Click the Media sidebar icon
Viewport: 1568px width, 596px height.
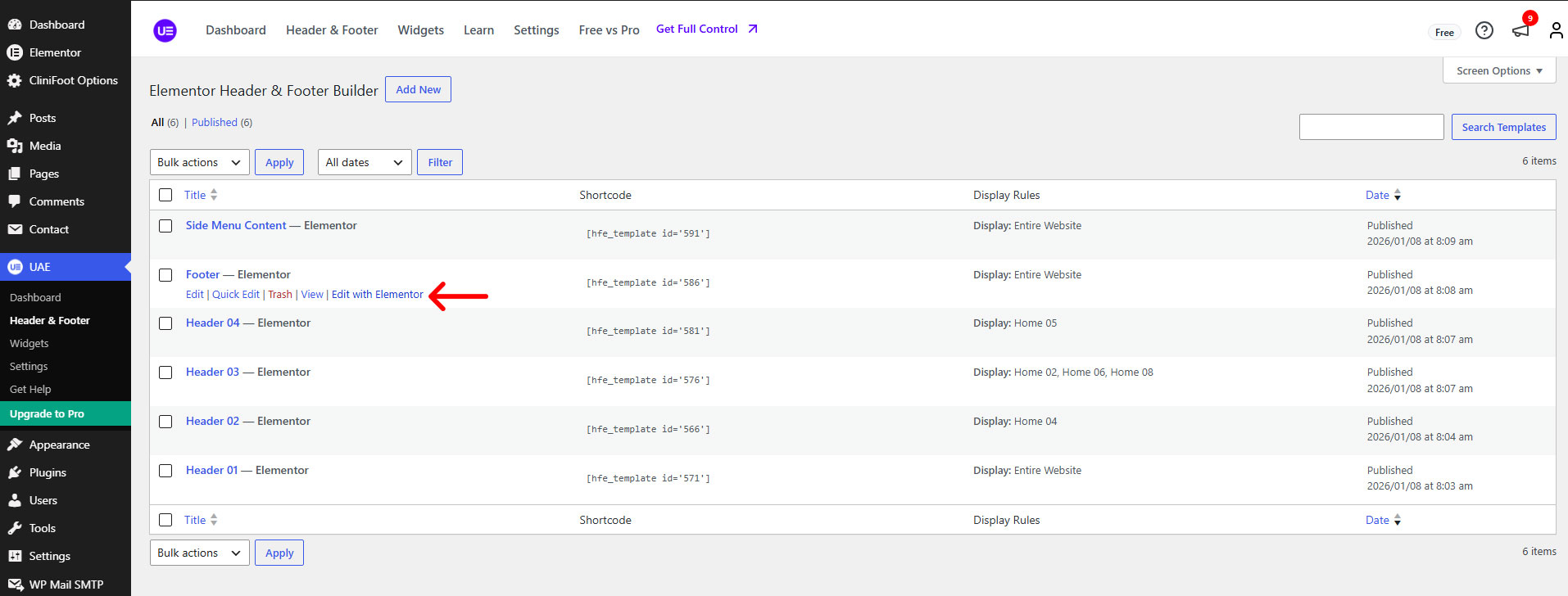point(15,146)
